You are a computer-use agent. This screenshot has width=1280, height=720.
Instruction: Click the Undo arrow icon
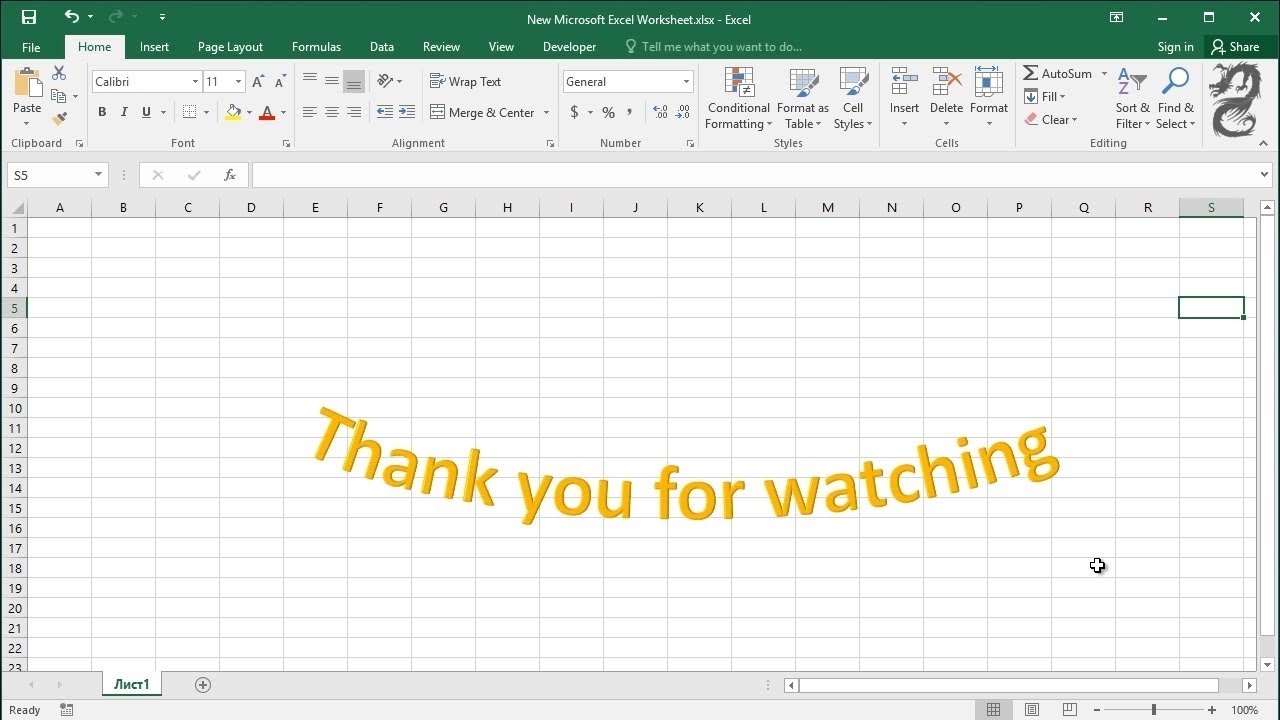[71, 17]
